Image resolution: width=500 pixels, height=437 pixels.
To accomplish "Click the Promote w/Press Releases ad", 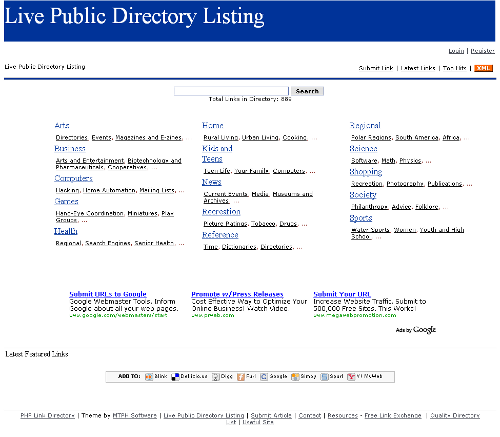I will (237, 294).
